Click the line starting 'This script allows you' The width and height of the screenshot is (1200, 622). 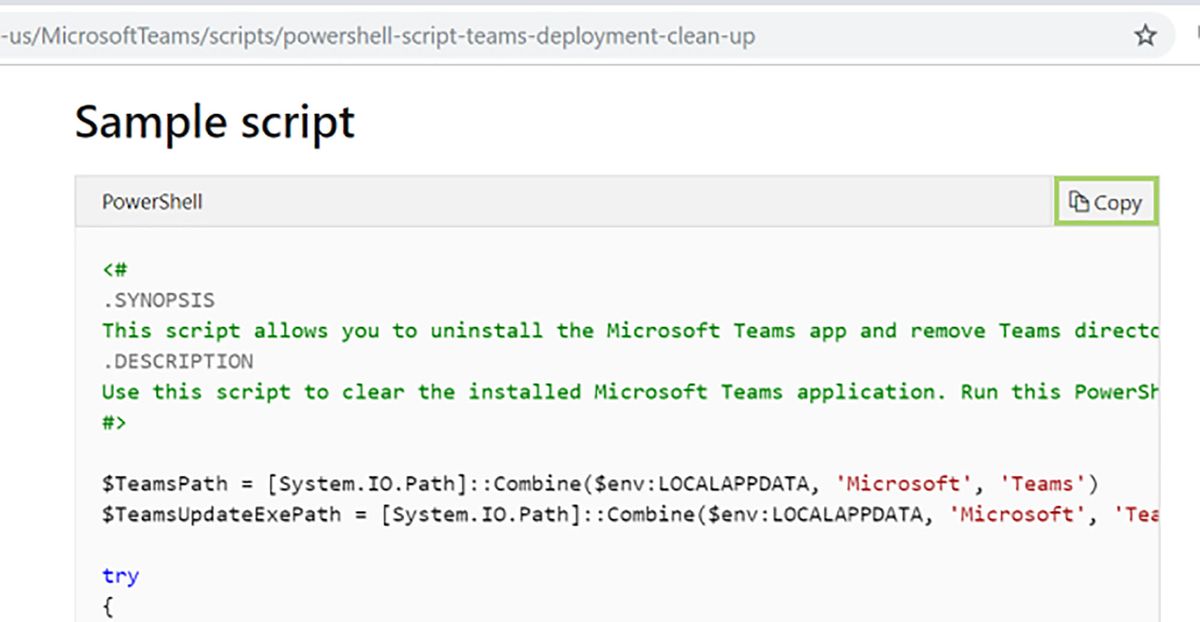point(630,331)
